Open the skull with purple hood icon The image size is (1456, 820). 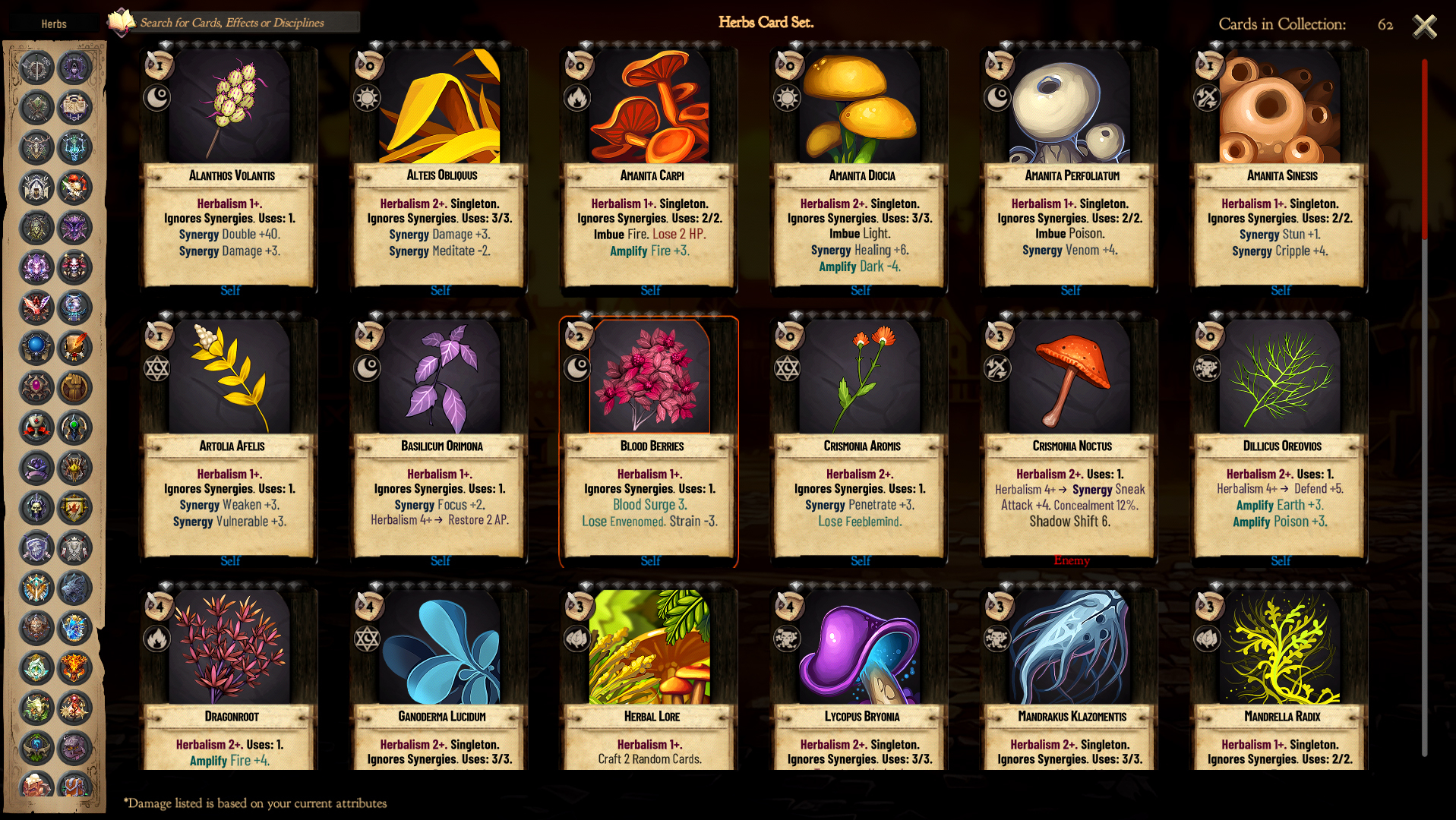(x=36, y=507)
